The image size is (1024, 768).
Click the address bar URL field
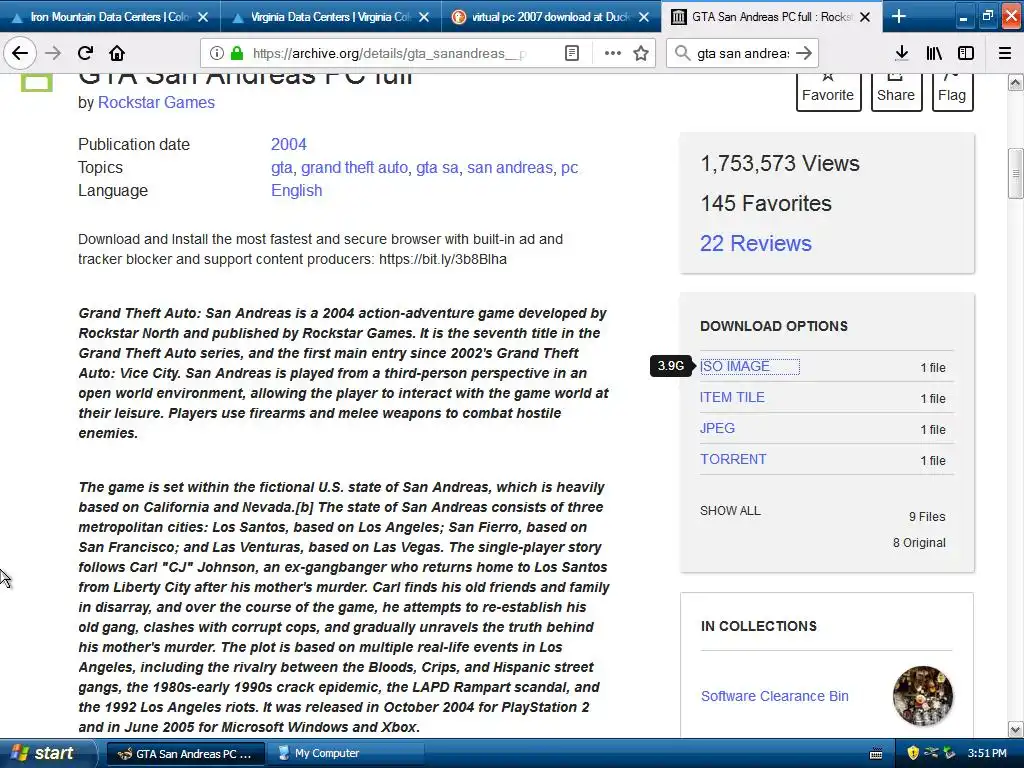click(389, 53)
